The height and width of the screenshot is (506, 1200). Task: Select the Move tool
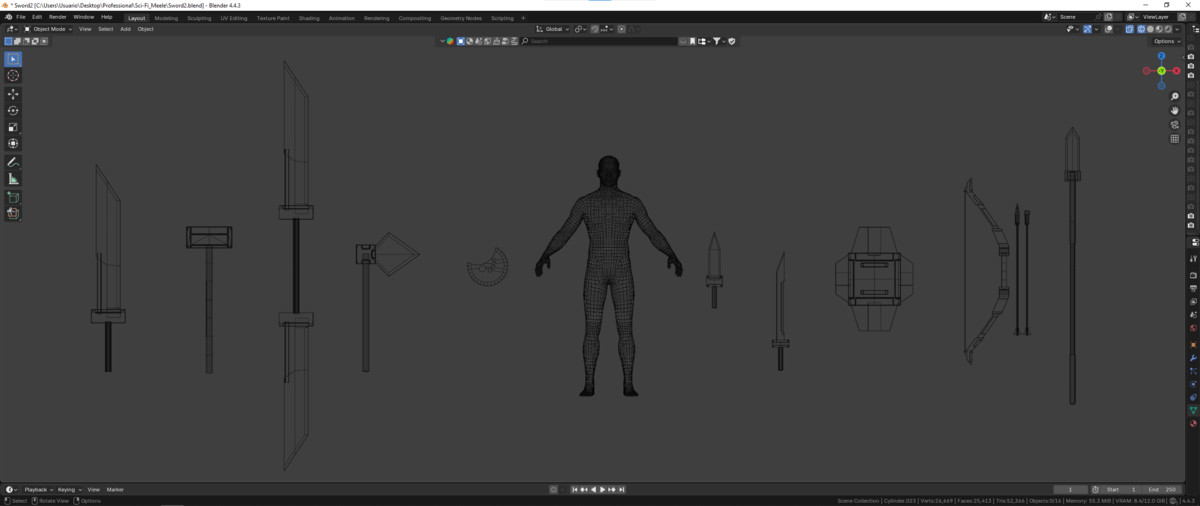pos(13,94)
